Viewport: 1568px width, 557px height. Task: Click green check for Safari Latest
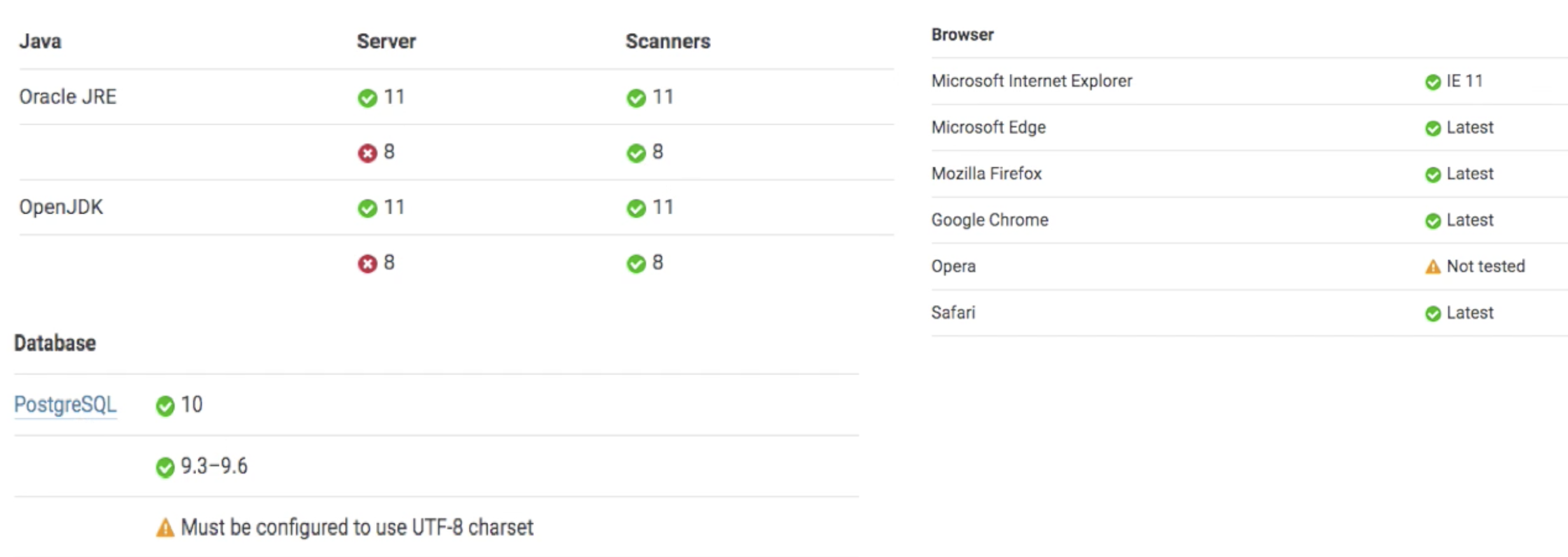point(1432,313)
